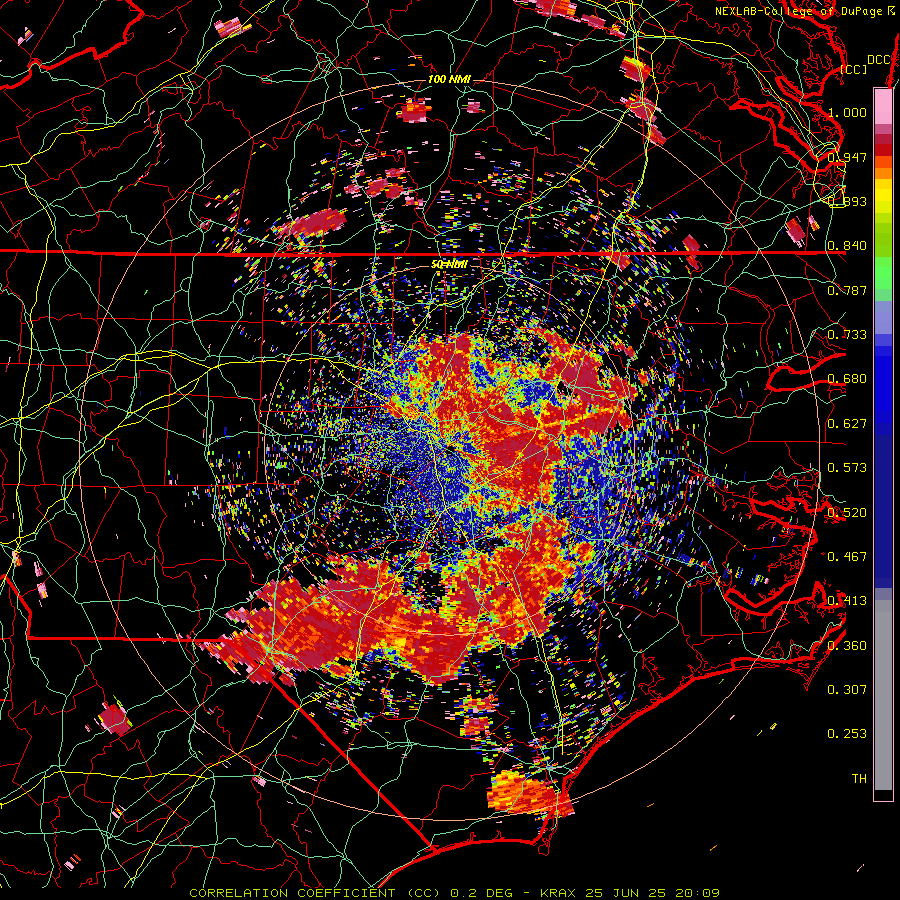The image size is (900, 900).
Task: Click the TH label at the scale bottom
Action: tap(859, 779)
